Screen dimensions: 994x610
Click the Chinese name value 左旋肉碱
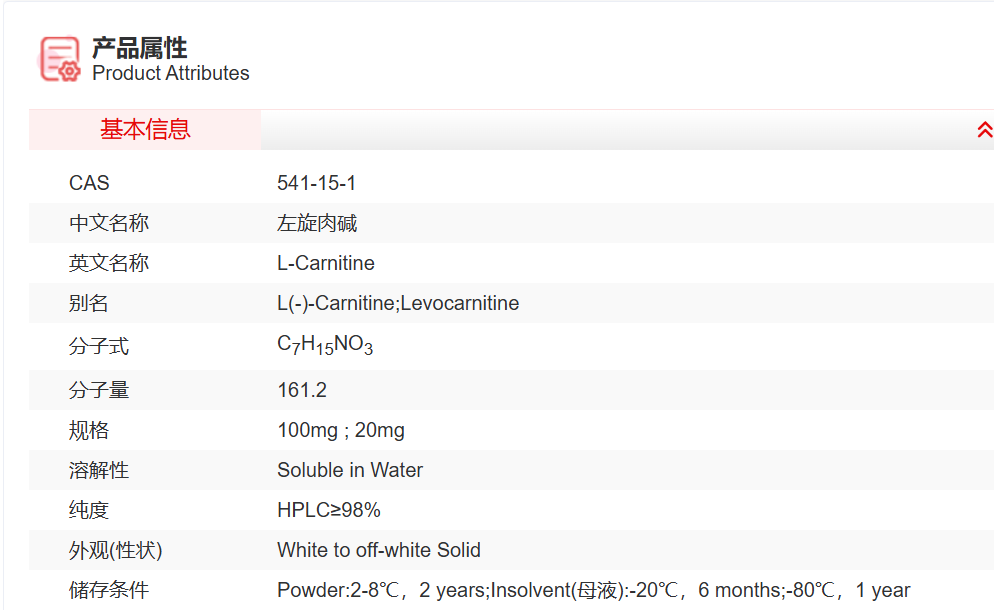(x=317, y=223)
